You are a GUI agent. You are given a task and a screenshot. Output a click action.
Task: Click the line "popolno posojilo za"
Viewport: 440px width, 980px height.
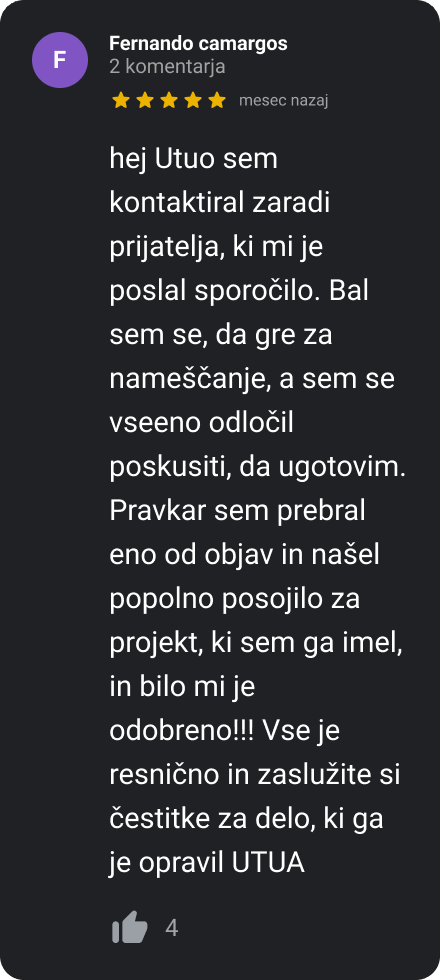click(x=235, y=599)
